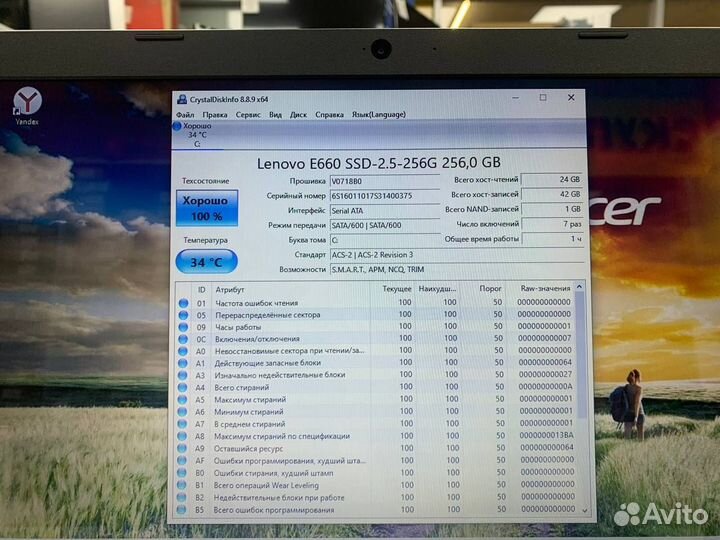Open the Вид menu
Image resolution: width=720 pixels, height=540 pixels.
coord(276,114)
